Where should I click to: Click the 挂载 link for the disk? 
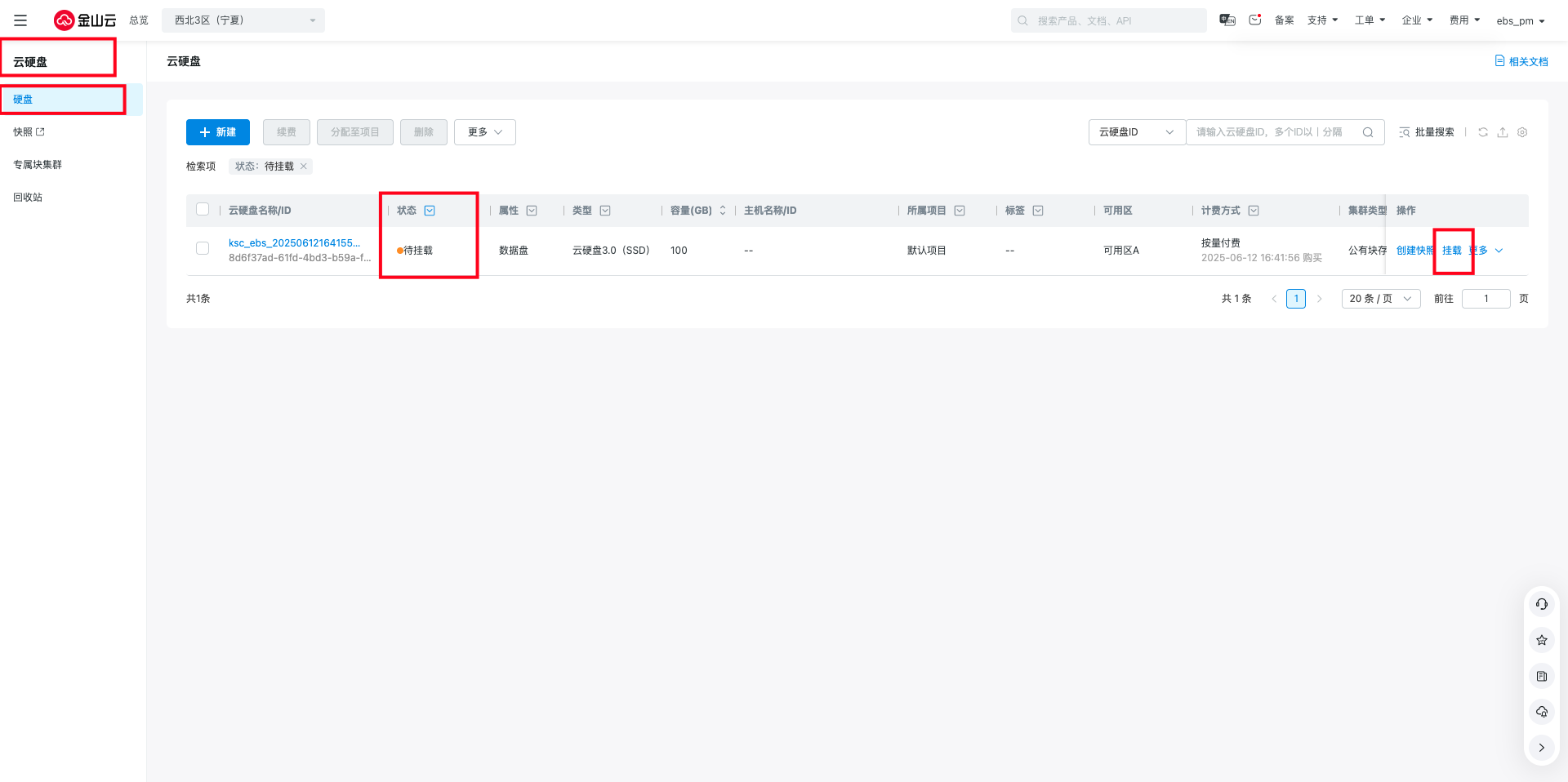pyautogui.click(x=1451, y=251)
